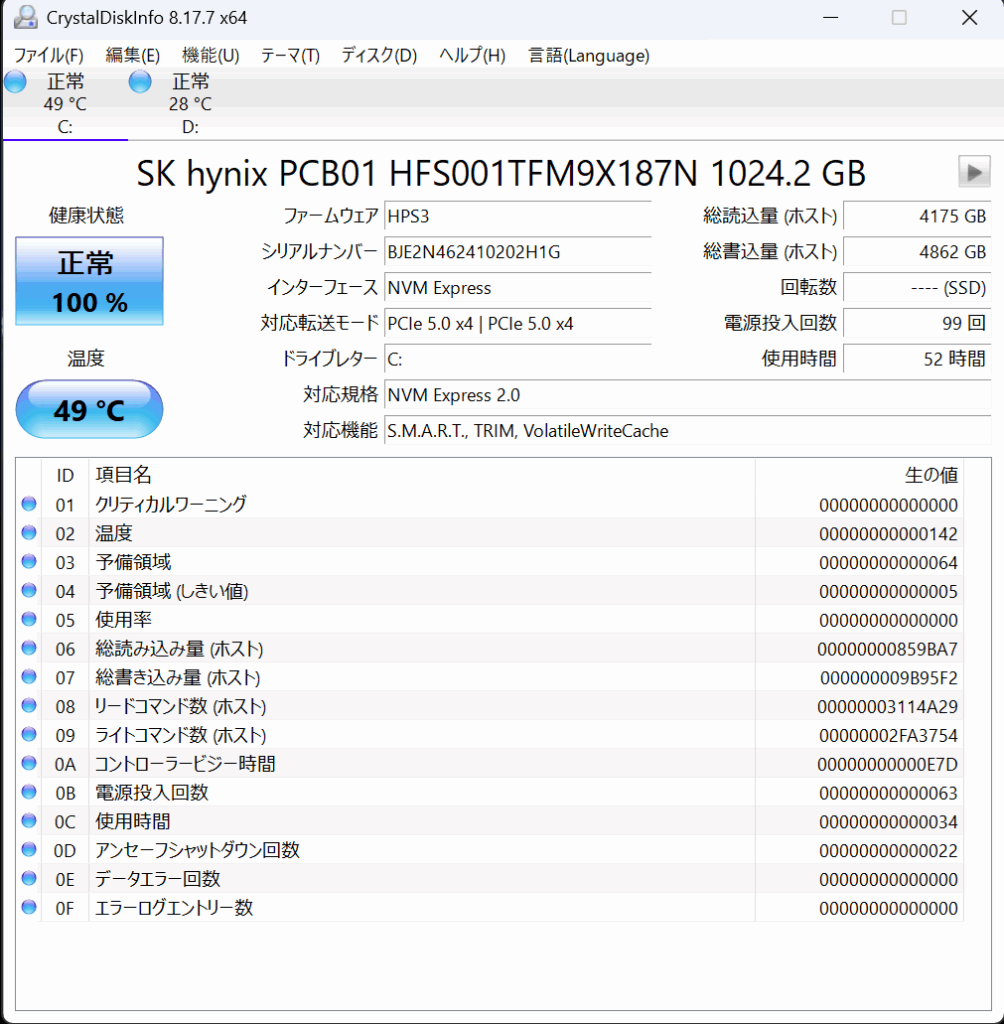Click status icon for コントローラービジー時間 row
This screenshot has height=1024, width=1004.
pyautogui.click(x=29, y=763)
